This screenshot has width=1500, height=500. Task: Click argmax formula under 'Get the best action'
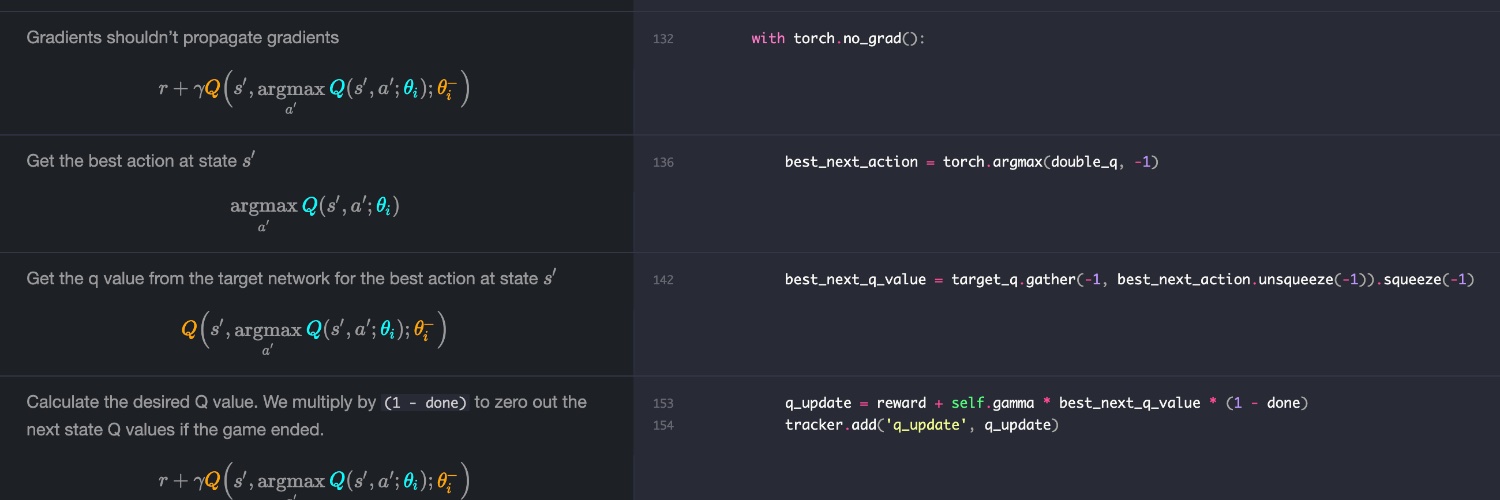point(314,211)
